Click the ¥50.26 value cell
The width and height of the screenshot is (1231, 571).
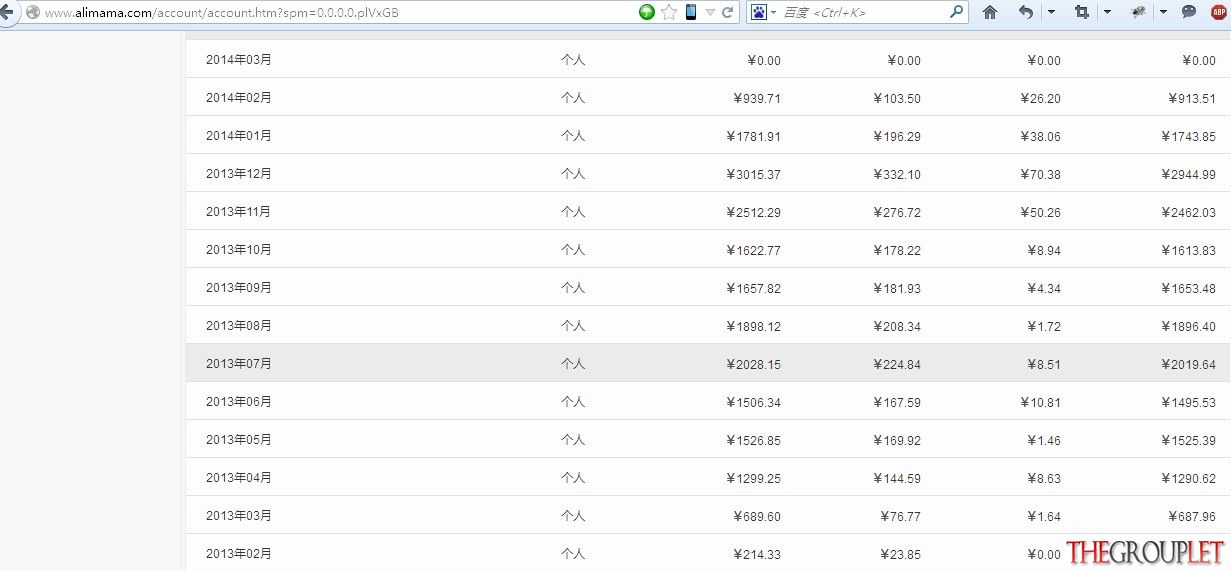pos(1040,212)
